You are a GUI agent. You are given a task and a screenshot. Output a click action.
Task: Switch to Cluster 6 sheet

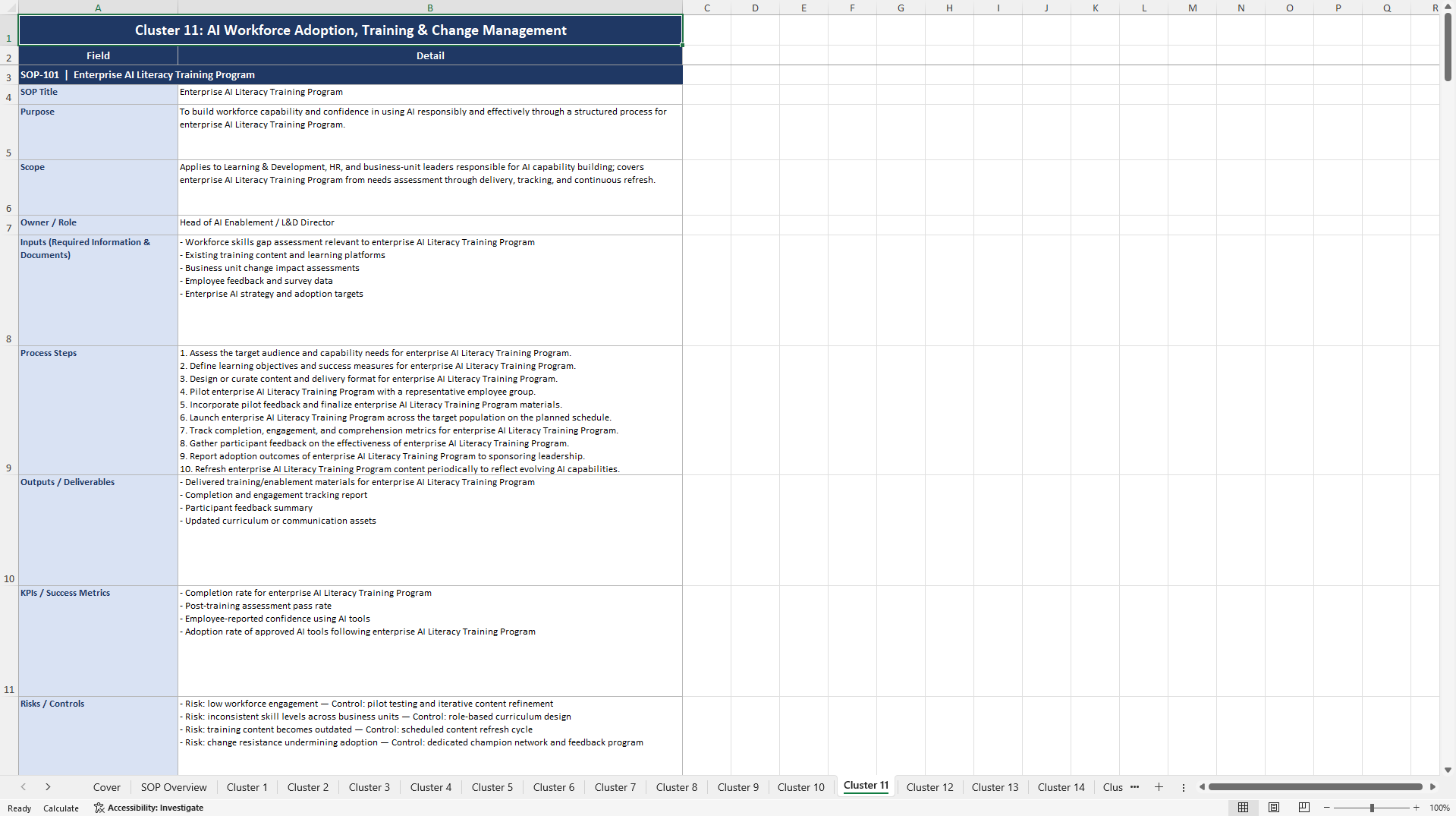tap(554, 787)
